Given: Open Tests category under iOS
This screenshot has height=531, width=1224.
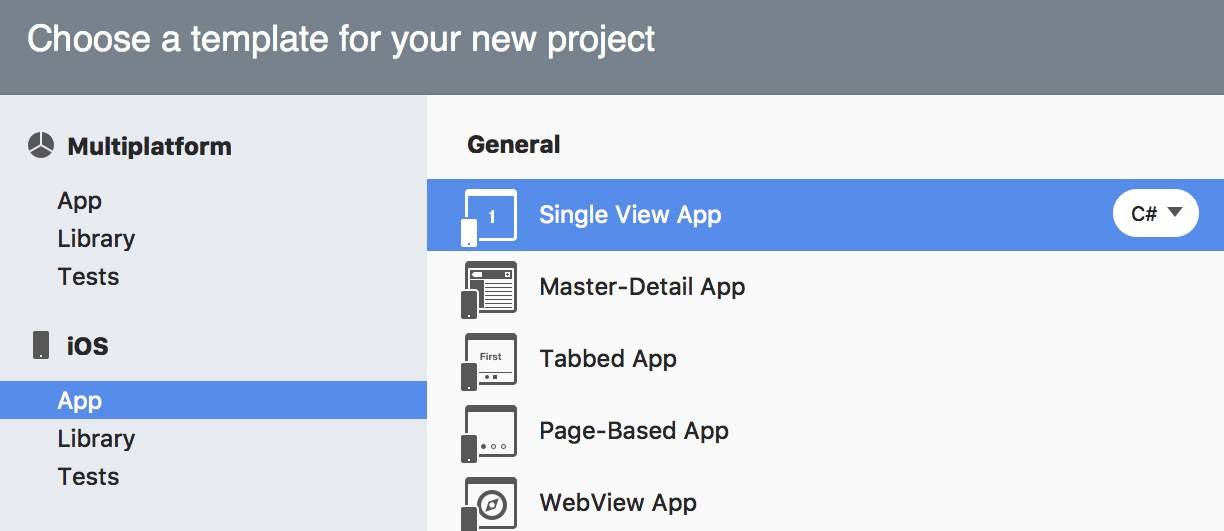Looking at the screenshot, I should coord(88,477).
